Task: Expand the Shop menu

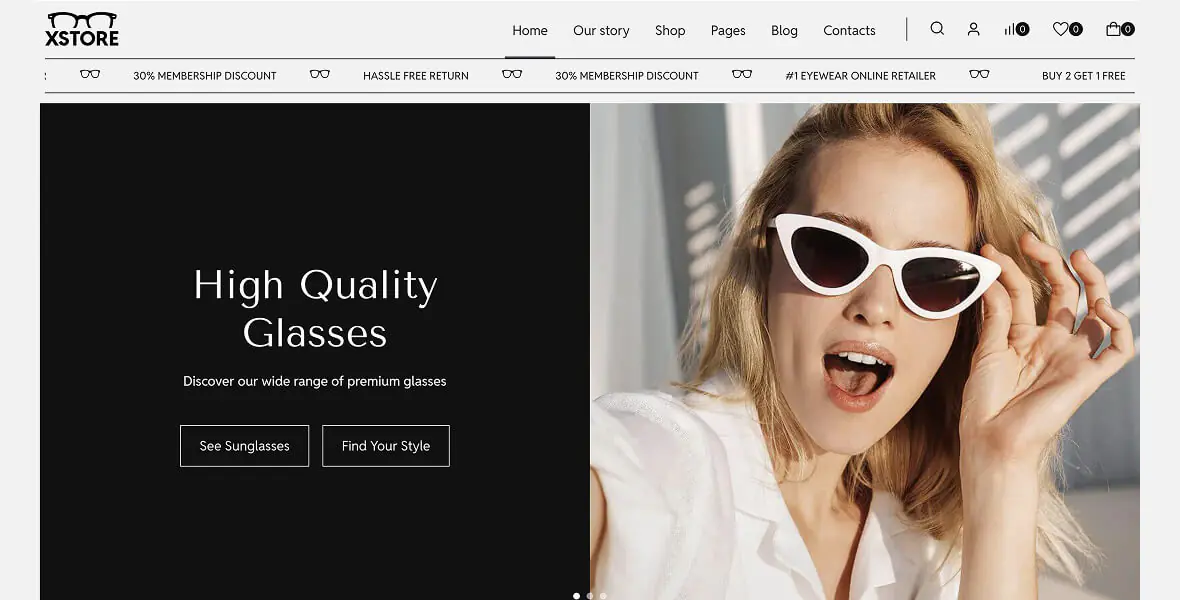Action: [x=670, y=30]
